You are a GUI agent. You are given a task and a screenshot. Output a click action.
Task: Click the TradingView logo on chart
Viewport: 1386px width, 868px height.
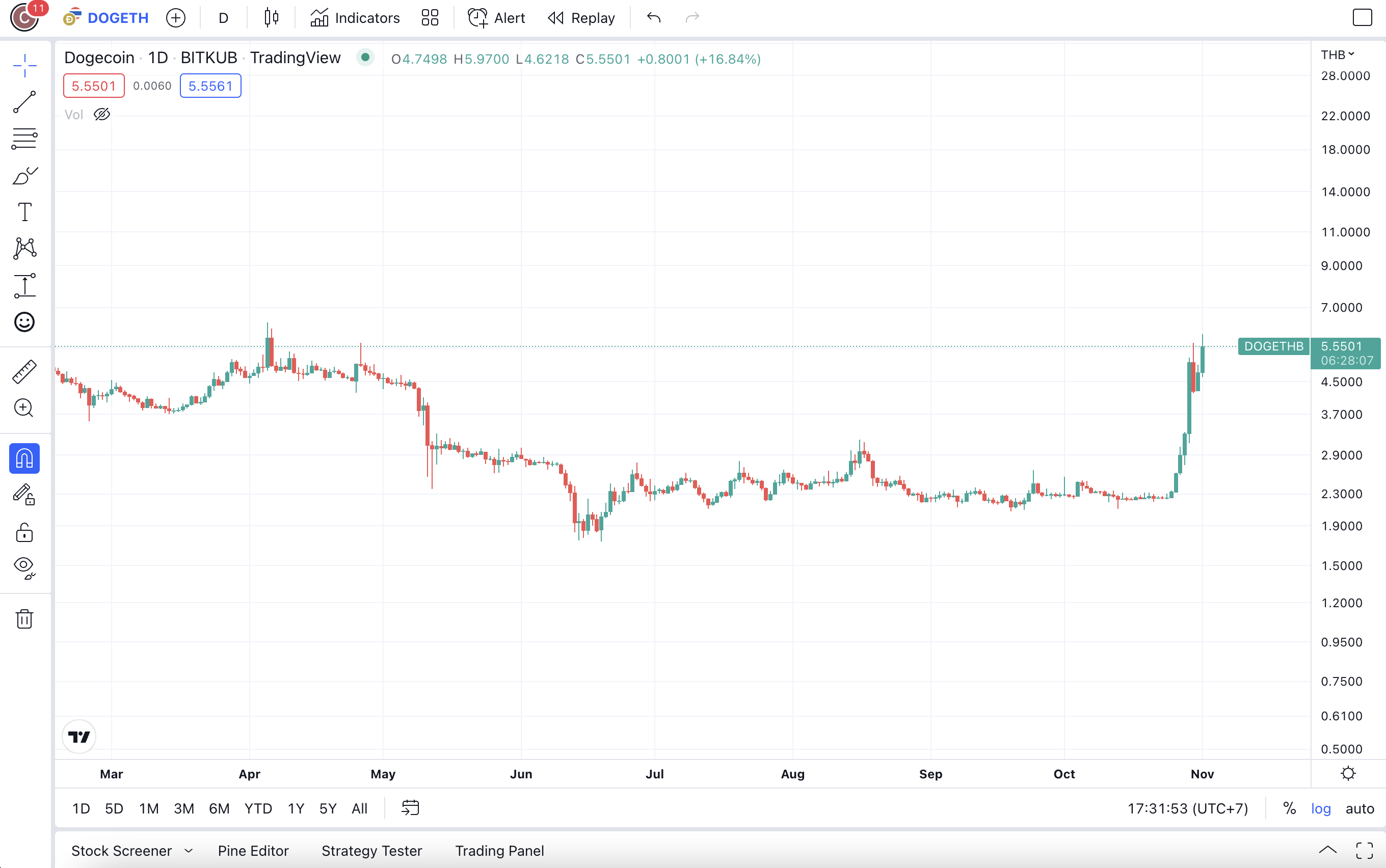(x=79, y=737)
